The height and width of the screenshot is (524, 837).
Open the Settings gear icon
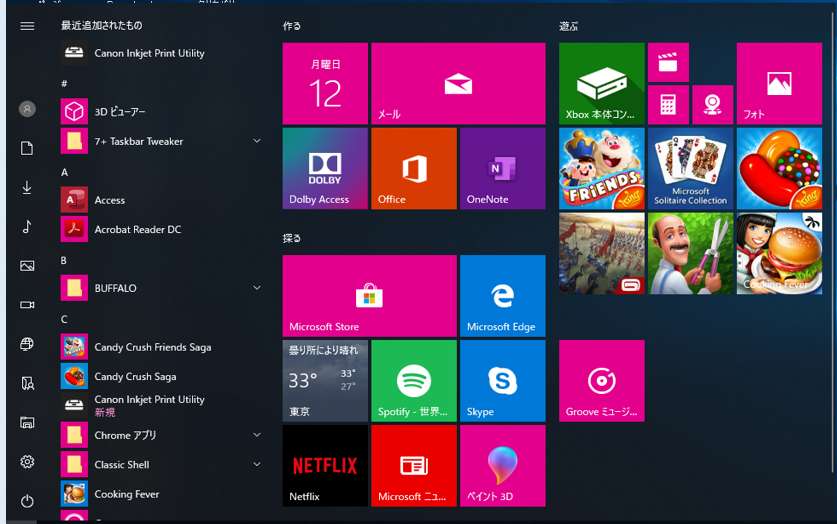(27, 462)
